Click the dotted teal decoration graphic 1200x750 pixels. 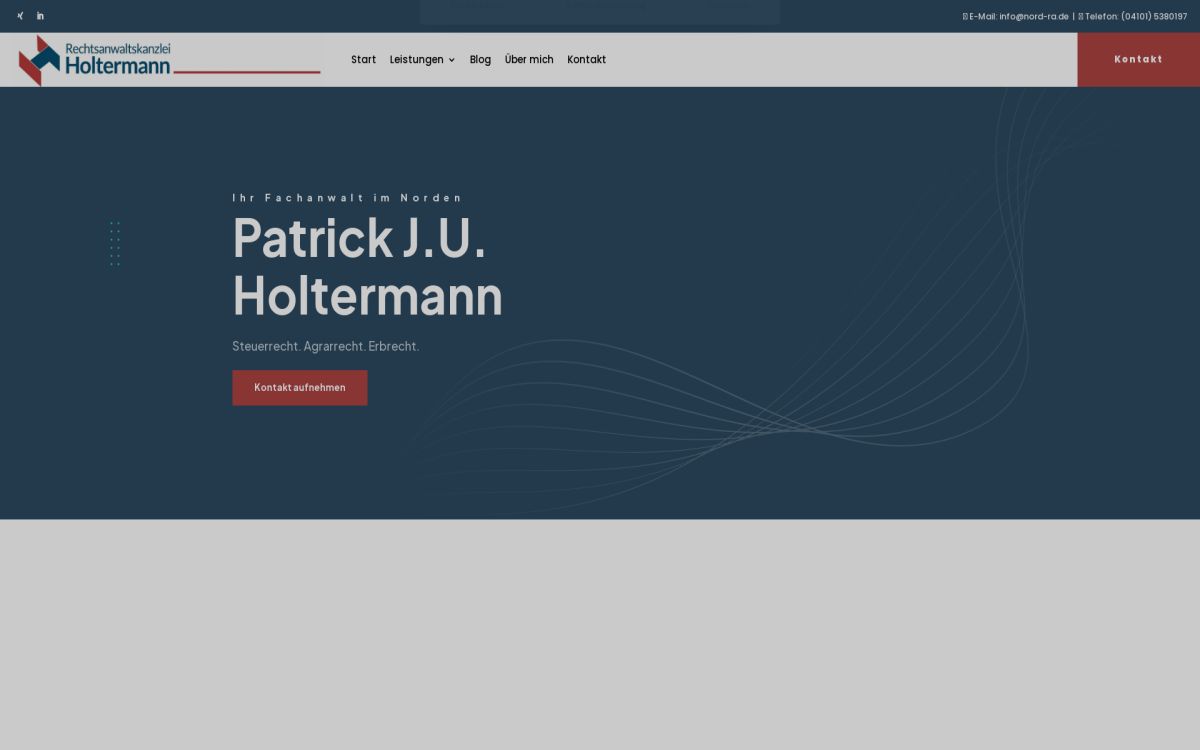[115, 243]
